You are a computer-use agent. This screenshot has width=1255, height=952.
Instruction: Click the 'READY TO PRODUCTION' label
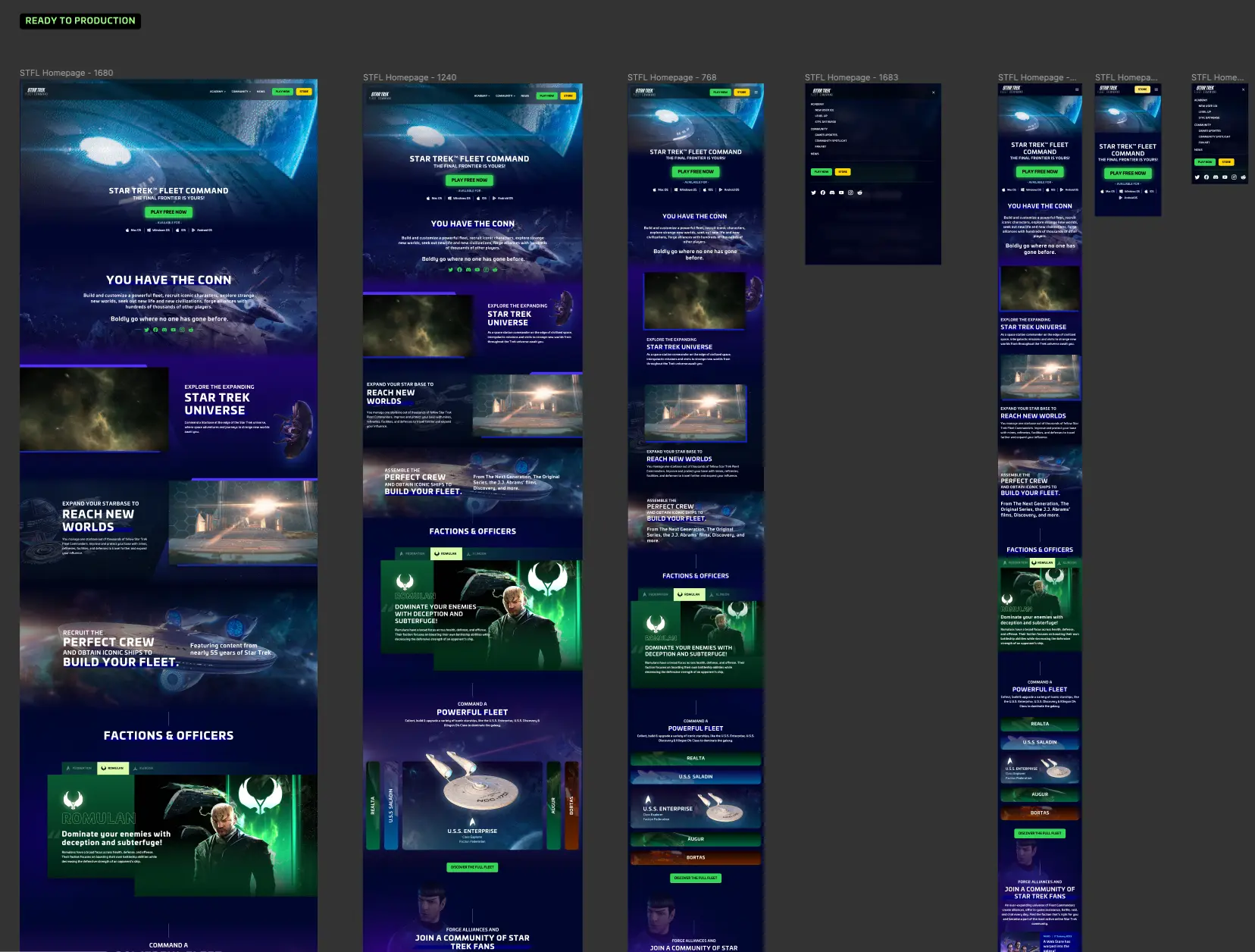coord(80,20)
